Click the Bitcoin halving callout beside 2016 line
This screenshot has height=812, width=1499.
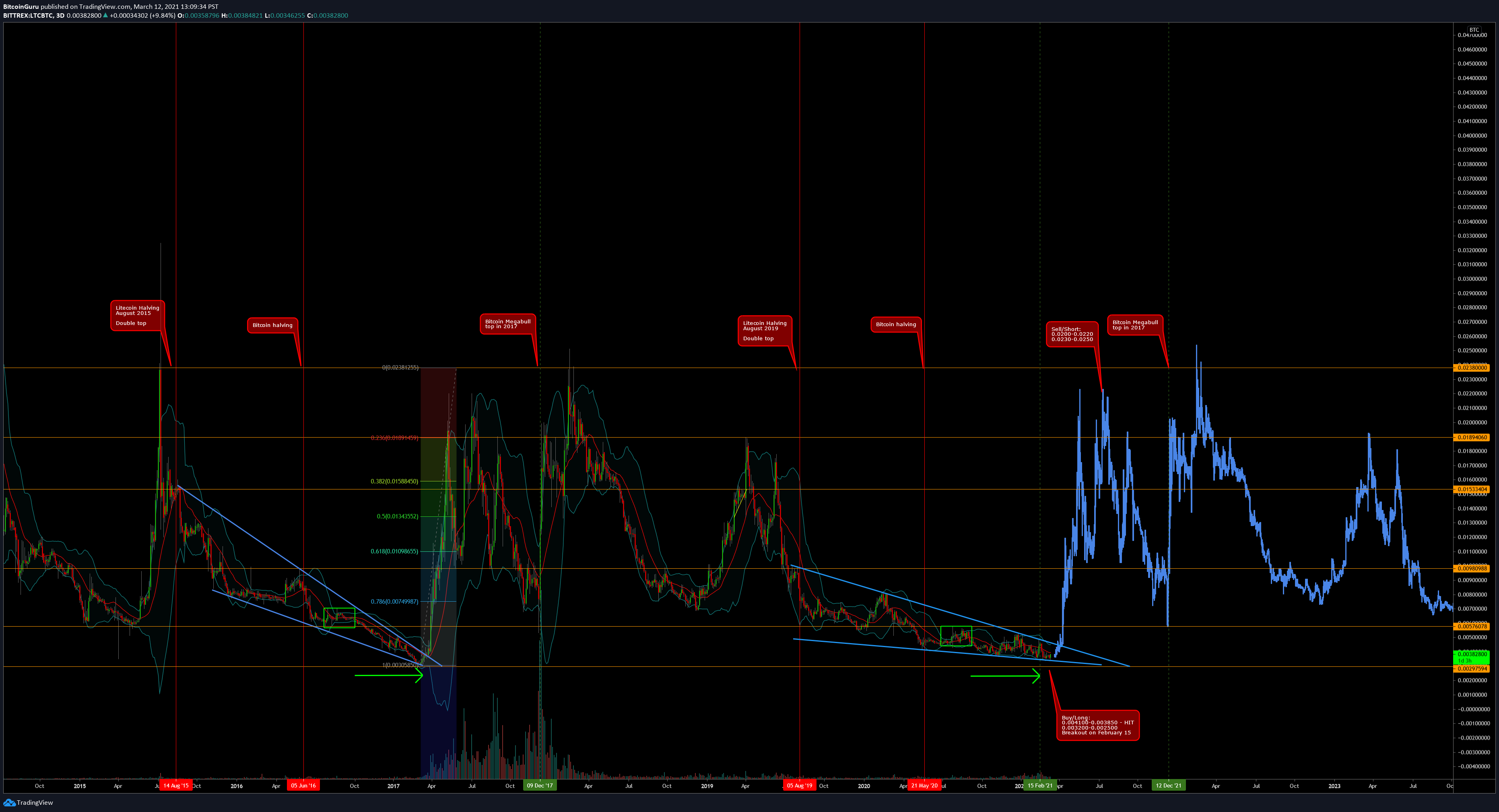click(x=272, y=325)
